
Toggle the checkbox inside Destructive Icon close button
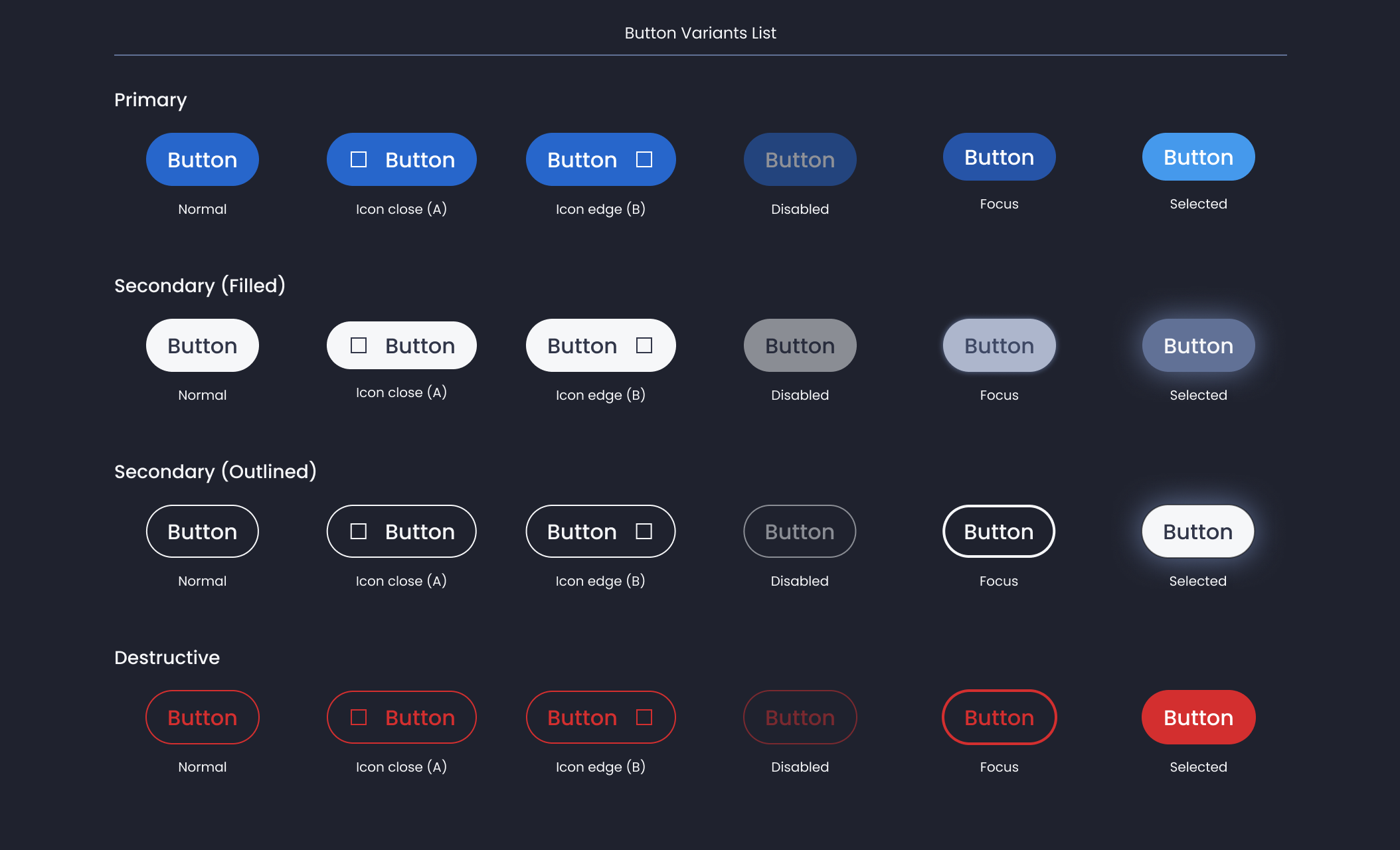pos(358,717)
